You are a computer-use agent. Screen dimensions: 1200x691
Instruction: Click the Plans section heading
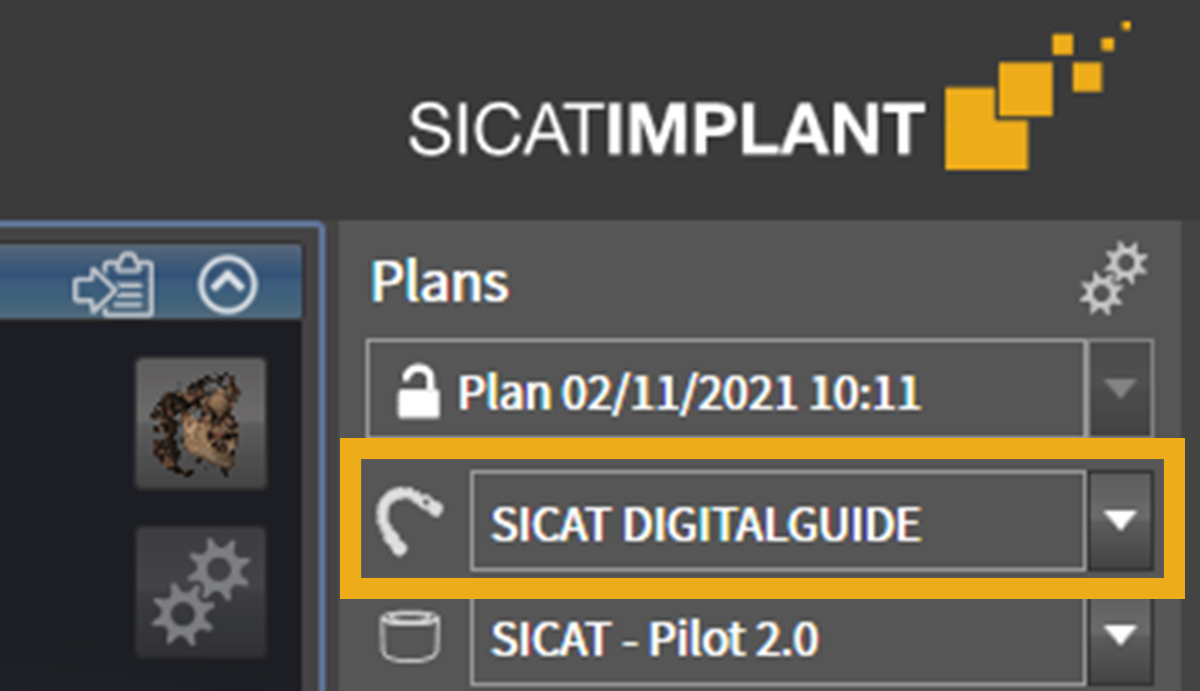click(x=439, y=283)
